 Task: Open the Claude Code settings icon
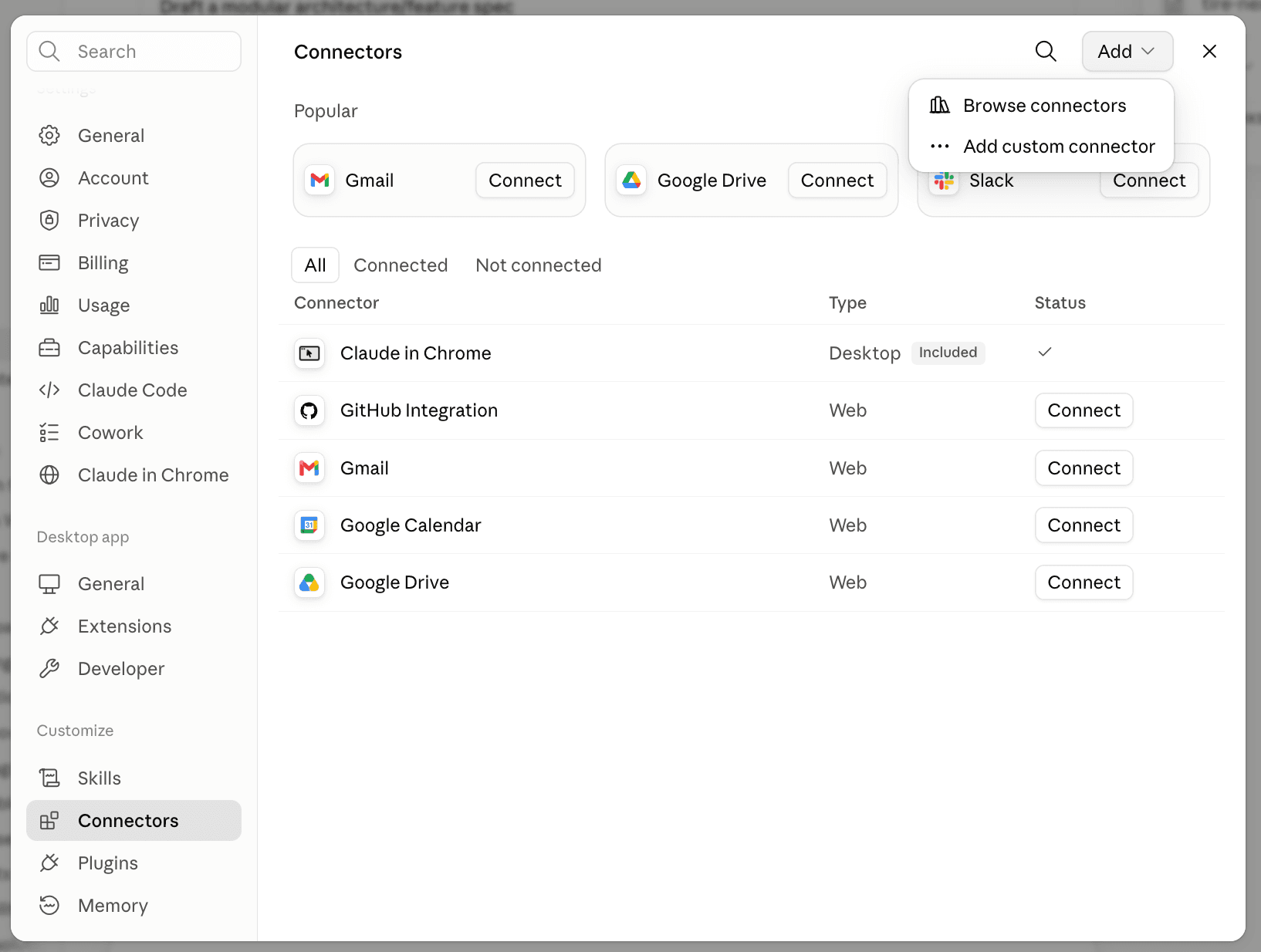click(49, 390)
